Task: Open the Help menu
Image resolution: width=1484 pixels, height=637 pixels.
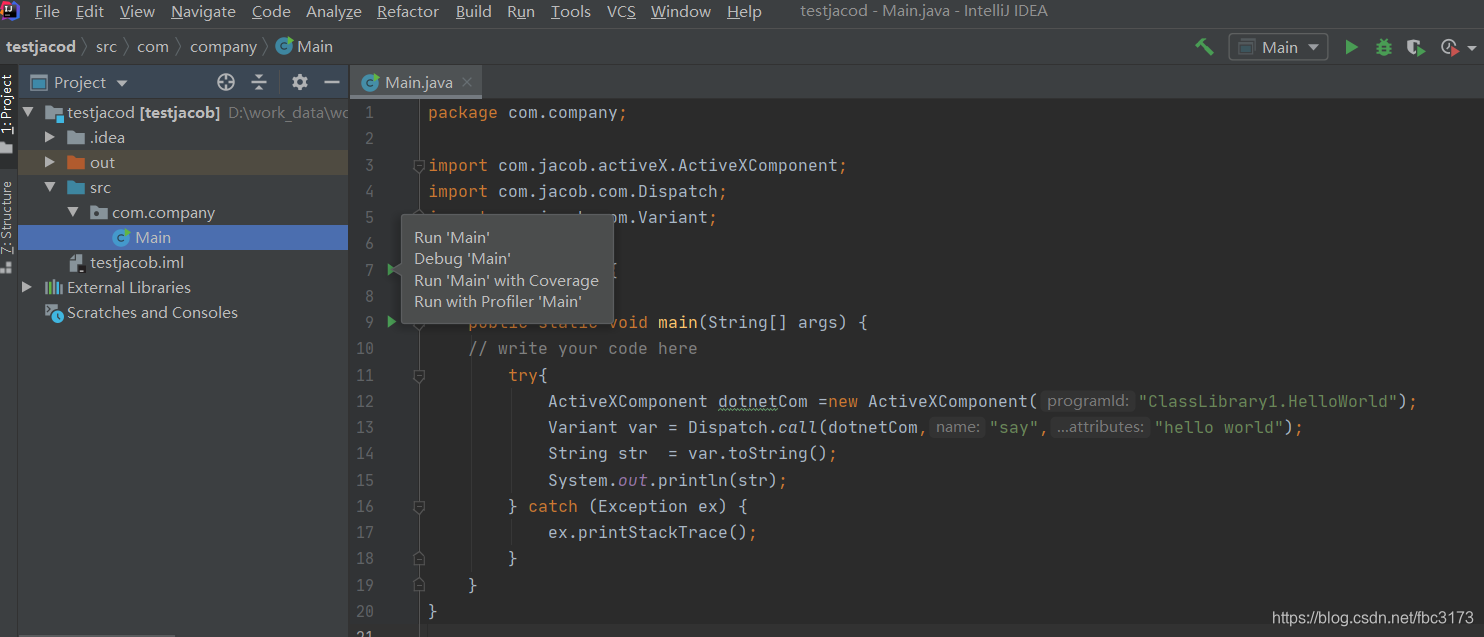Action: (744, 12)
